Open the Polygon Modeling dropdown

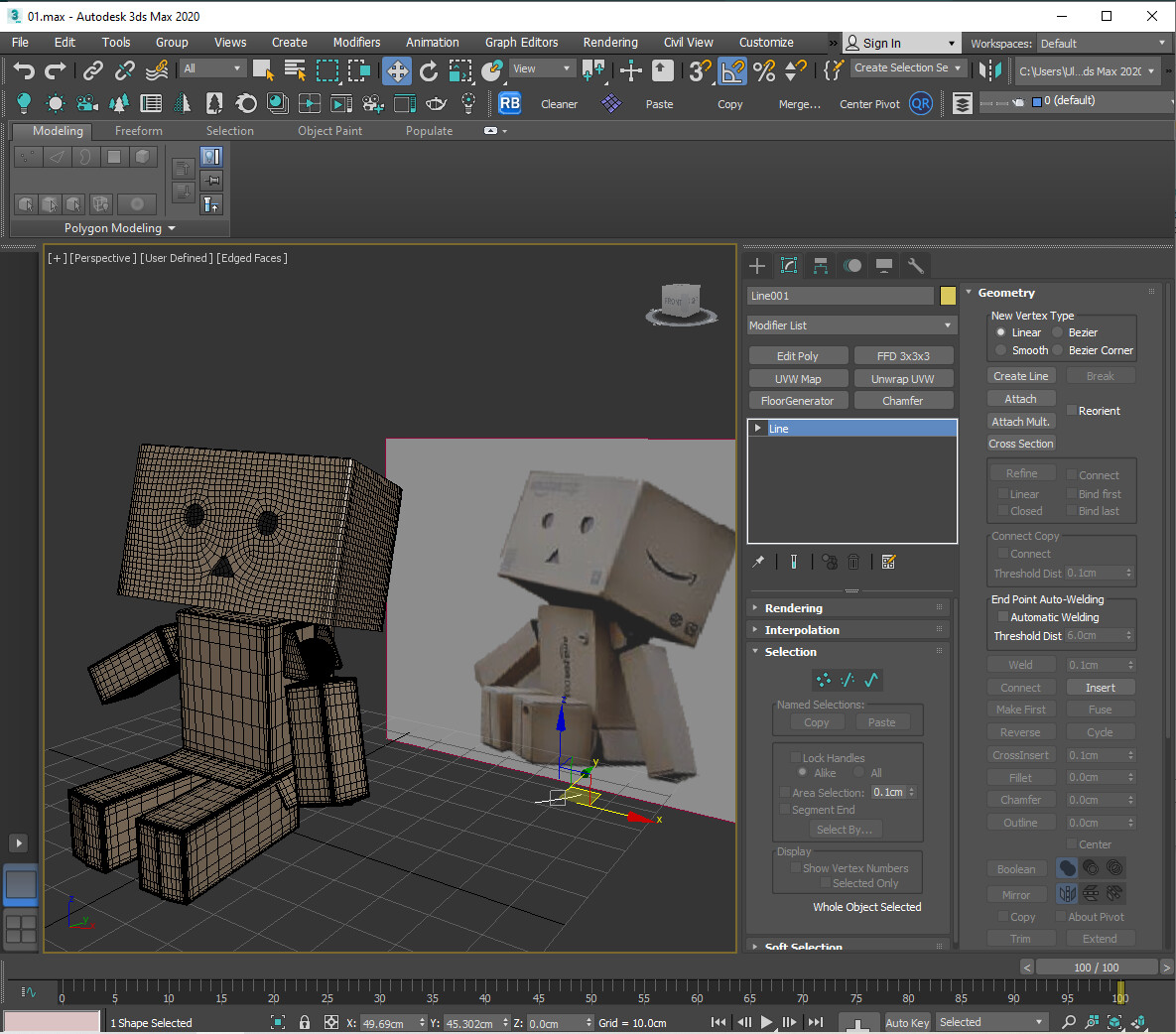pyautogui.click(x=119, y=228)
